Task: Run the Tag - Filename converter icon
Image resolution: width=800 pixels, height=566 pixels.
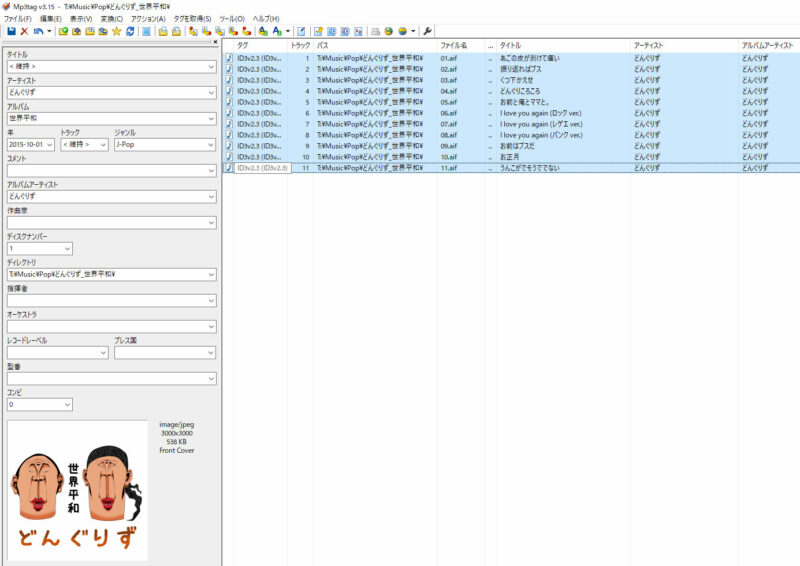Action: pyautogui.click(x=193, y=31)
